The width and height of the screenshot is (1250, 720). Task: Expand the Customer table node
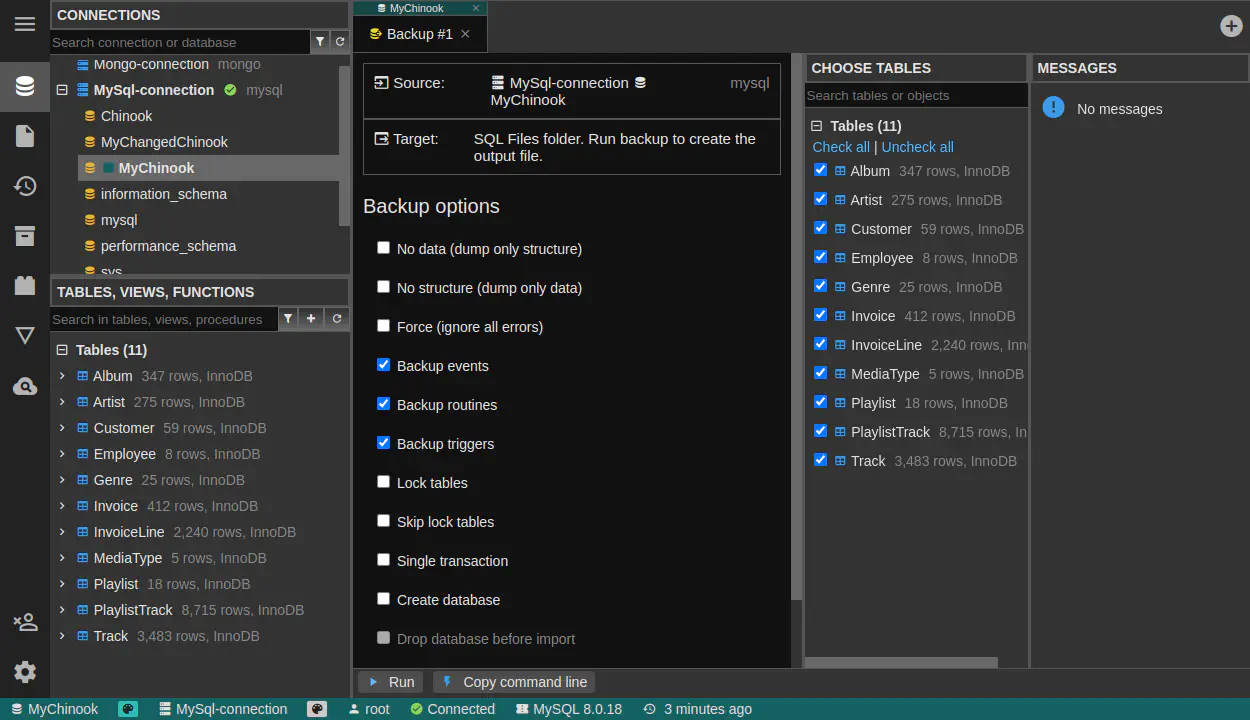coord(62,428)
